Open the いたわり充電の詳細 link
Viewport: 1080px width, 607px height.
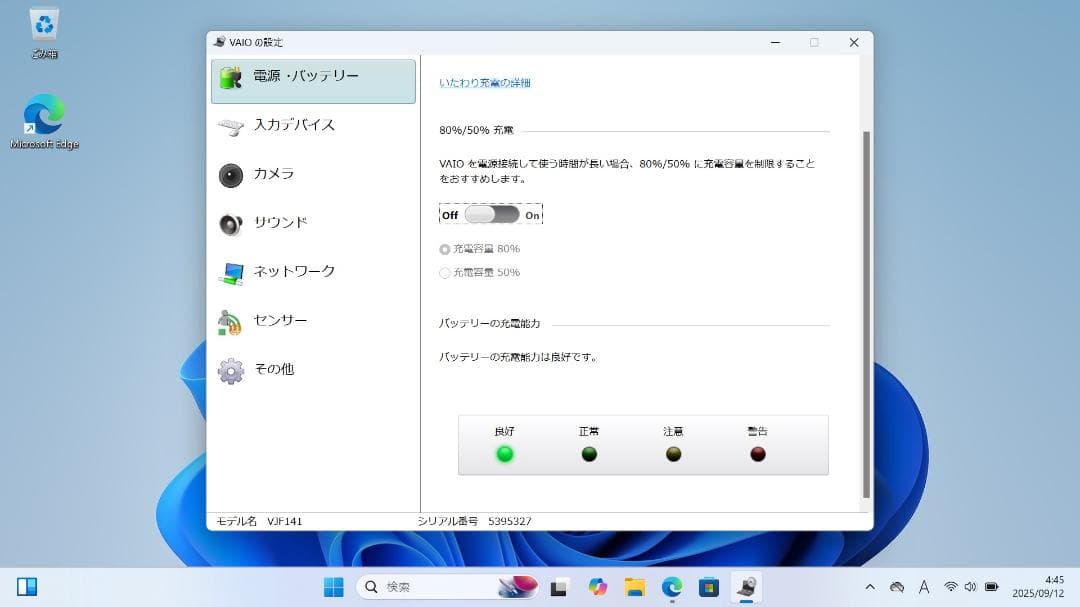486,84
